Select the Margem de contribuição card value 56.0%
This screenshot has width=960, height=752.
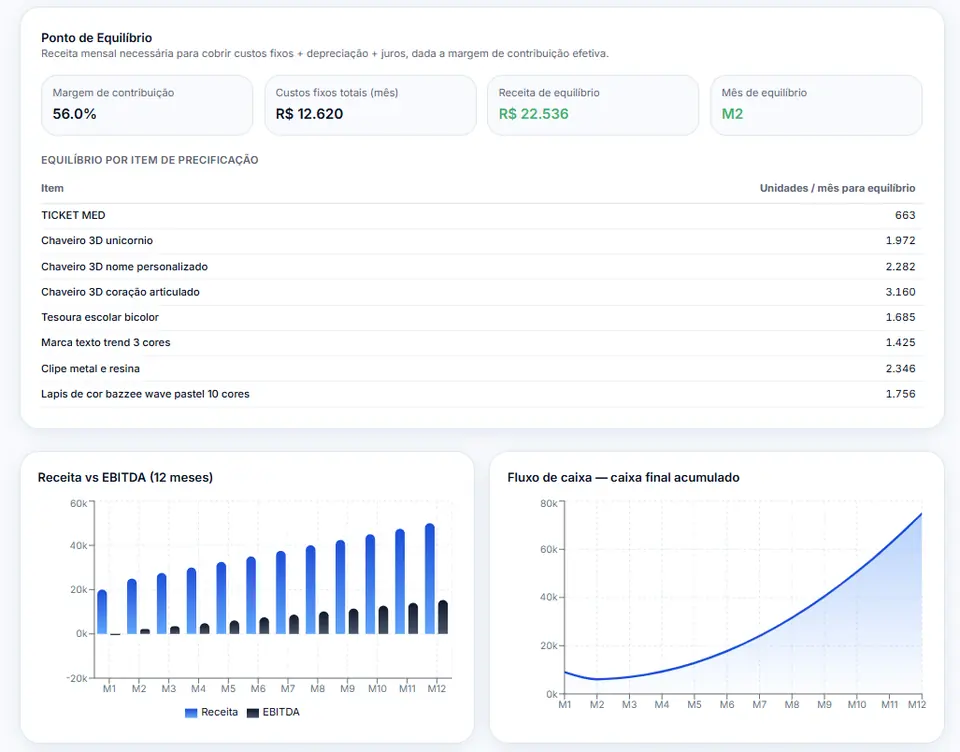(75, 114)
